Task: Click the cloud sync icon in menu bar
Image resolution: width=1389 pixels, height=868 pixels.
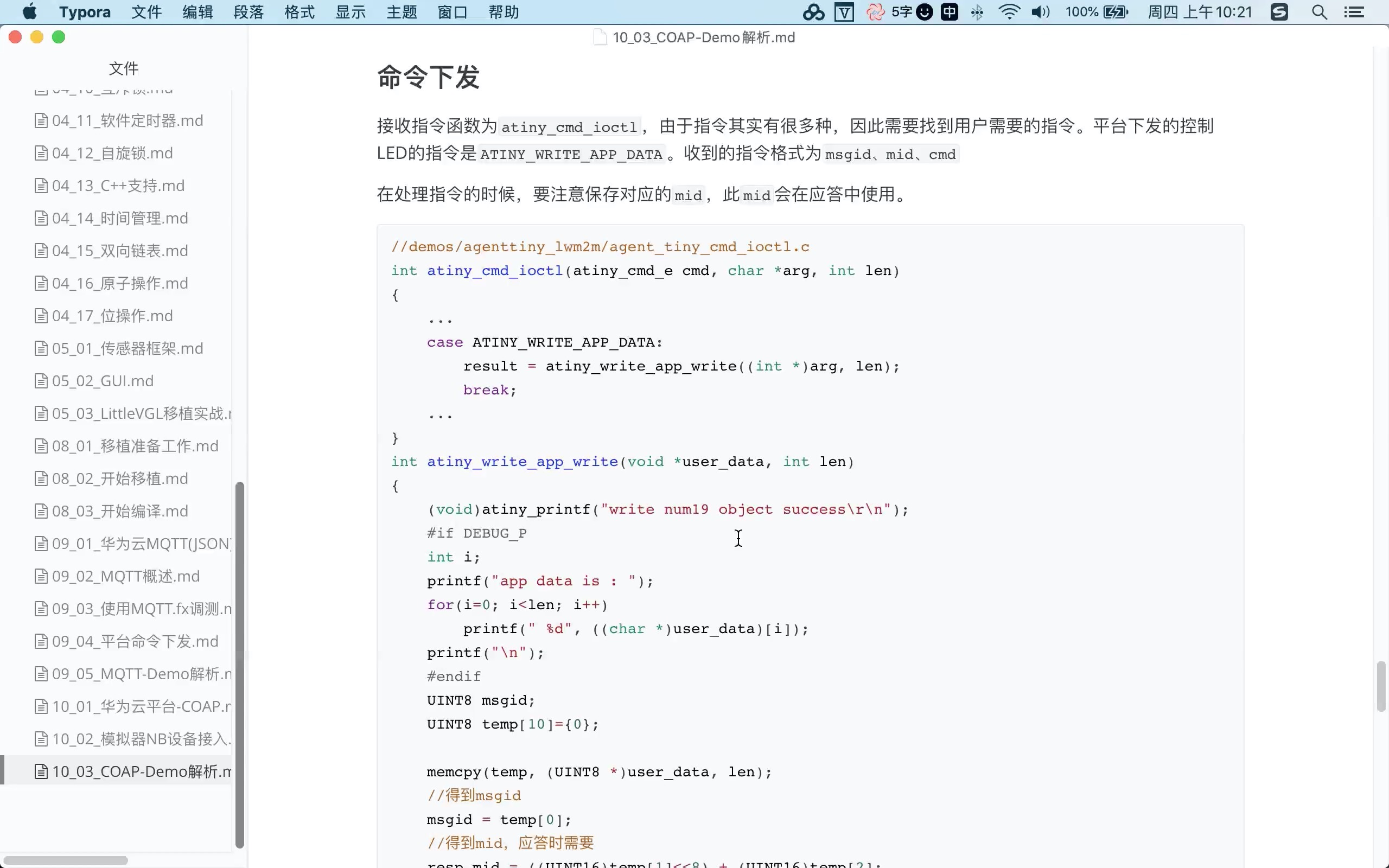Action: pyautogui.click(x=813, y=12)
